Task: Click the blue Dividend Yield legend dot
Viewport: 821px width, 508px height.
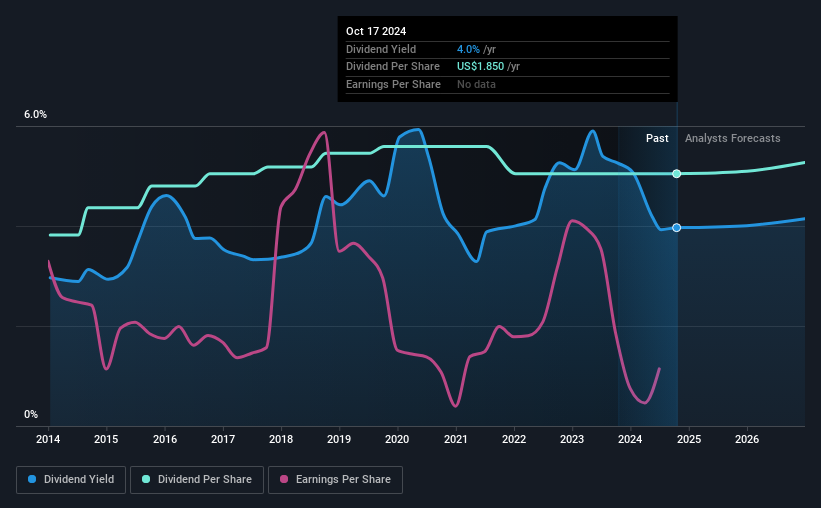Action: [x=32, y=479]
